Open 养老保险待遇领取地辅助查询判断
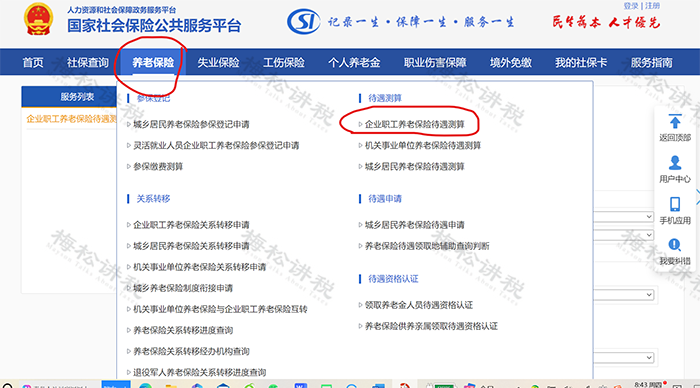This screenshot has width=700, height=388. point(427,246)
